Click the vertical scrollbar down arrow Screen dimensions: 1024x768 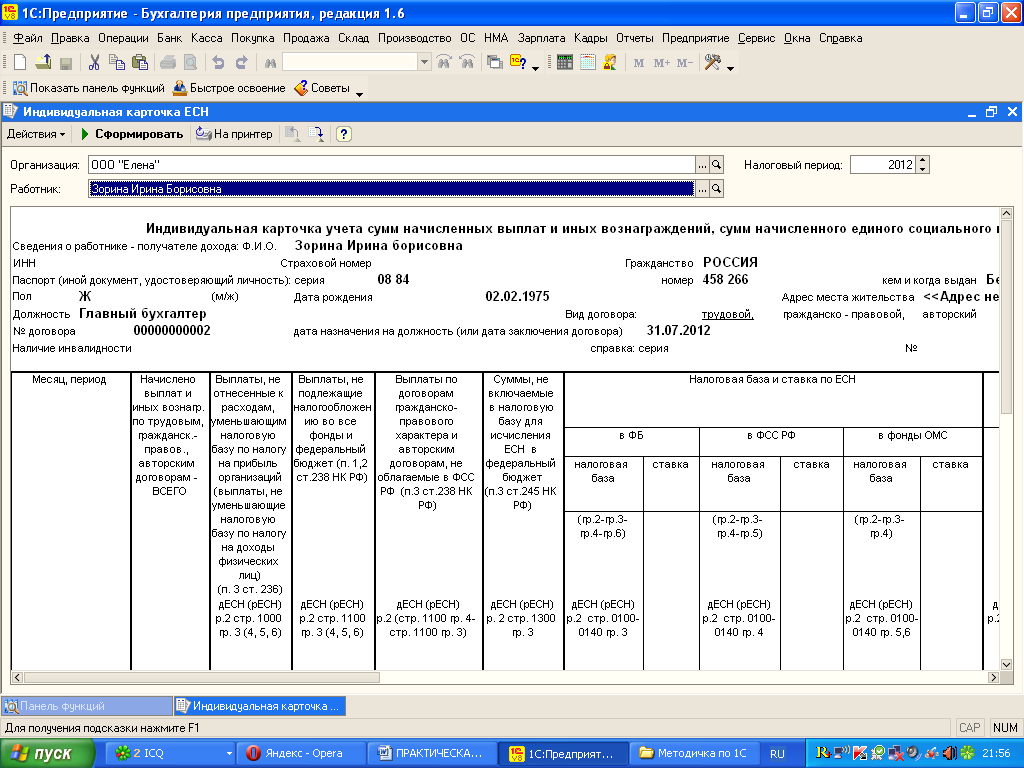[1006, 664]
